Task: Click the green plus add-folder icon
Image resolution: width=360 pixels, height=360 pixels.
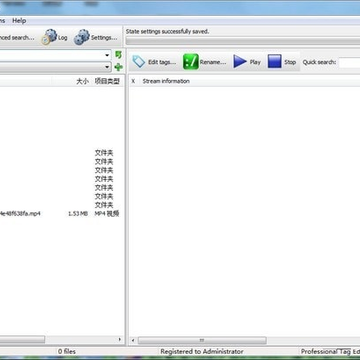Action: 118,67
